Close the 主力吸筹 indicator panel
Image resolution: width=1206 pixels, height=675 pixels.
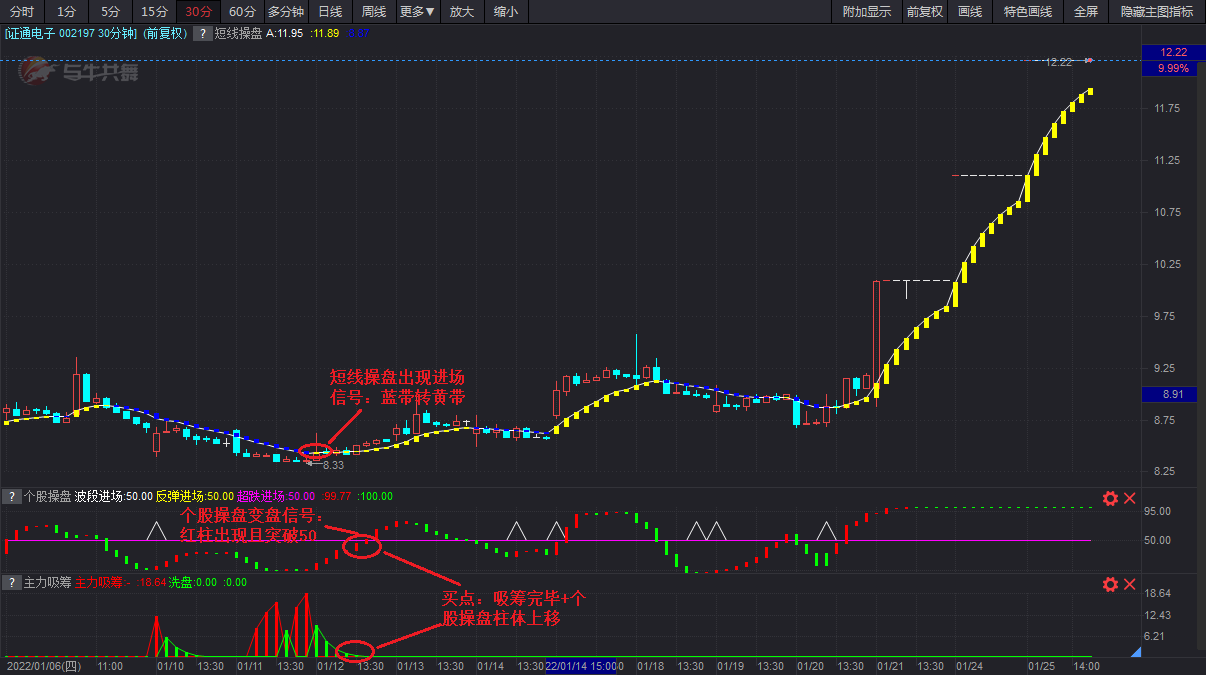[x=1130, y=584]
